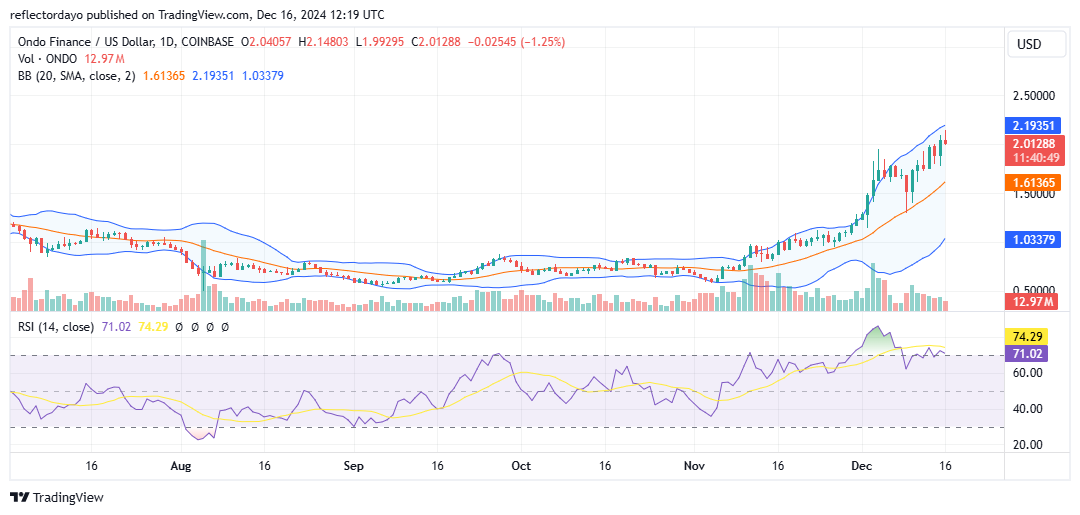Click the orange 1.61365 price axis label
The image size is (1080, 515).
pos(1033,184)
